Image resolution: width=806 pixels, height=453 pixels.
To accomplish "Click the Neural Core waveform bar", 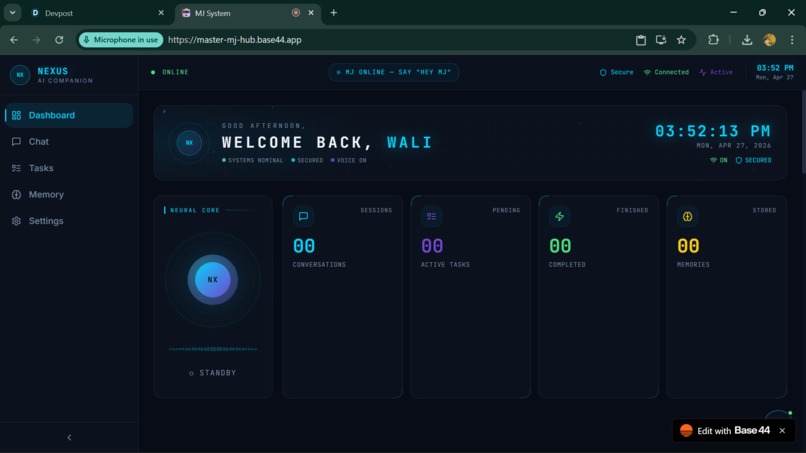I will (213, 349).
